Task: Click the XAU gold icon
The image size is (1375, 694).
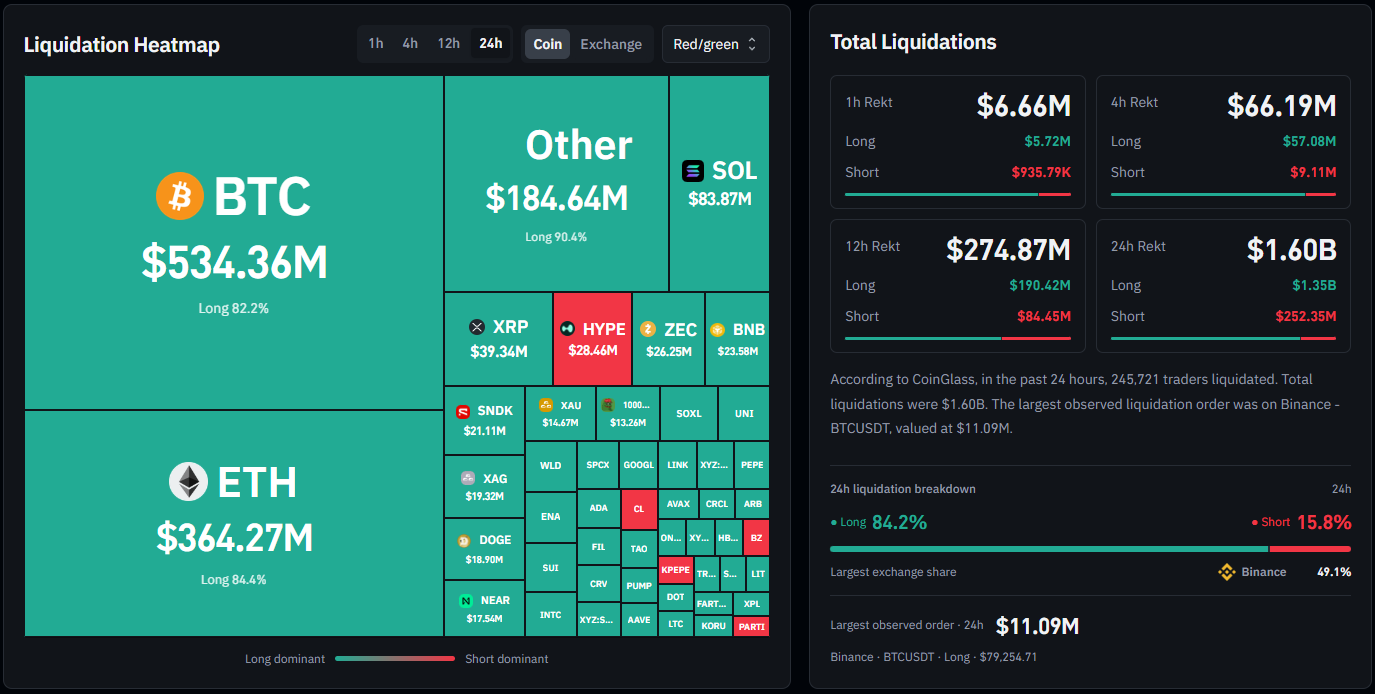Action: pyautogui.click(x=546, y=405)
